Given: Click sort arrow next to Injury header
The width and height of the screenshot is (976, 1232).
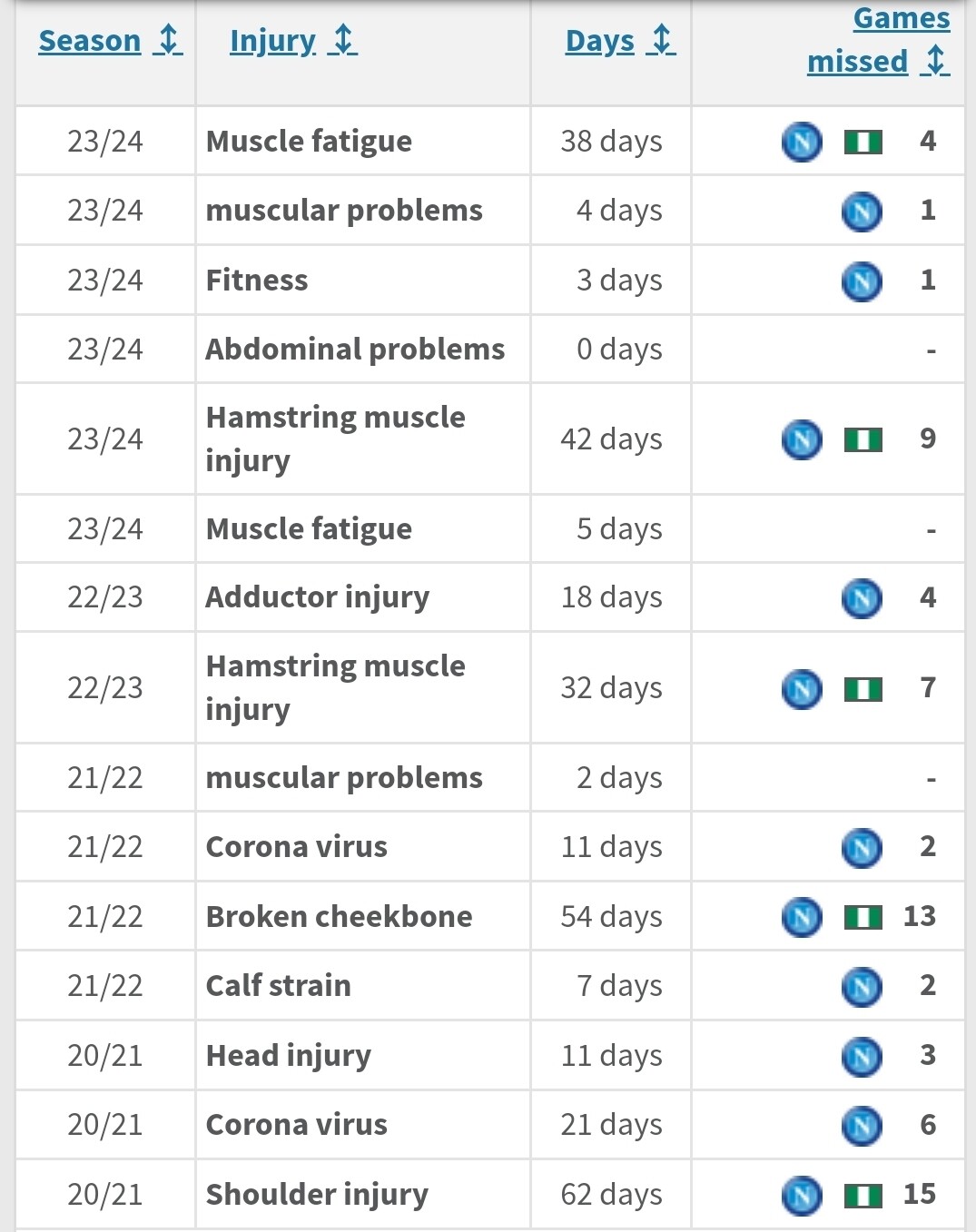Looking at the screenshot, I should tap(343, 41).
